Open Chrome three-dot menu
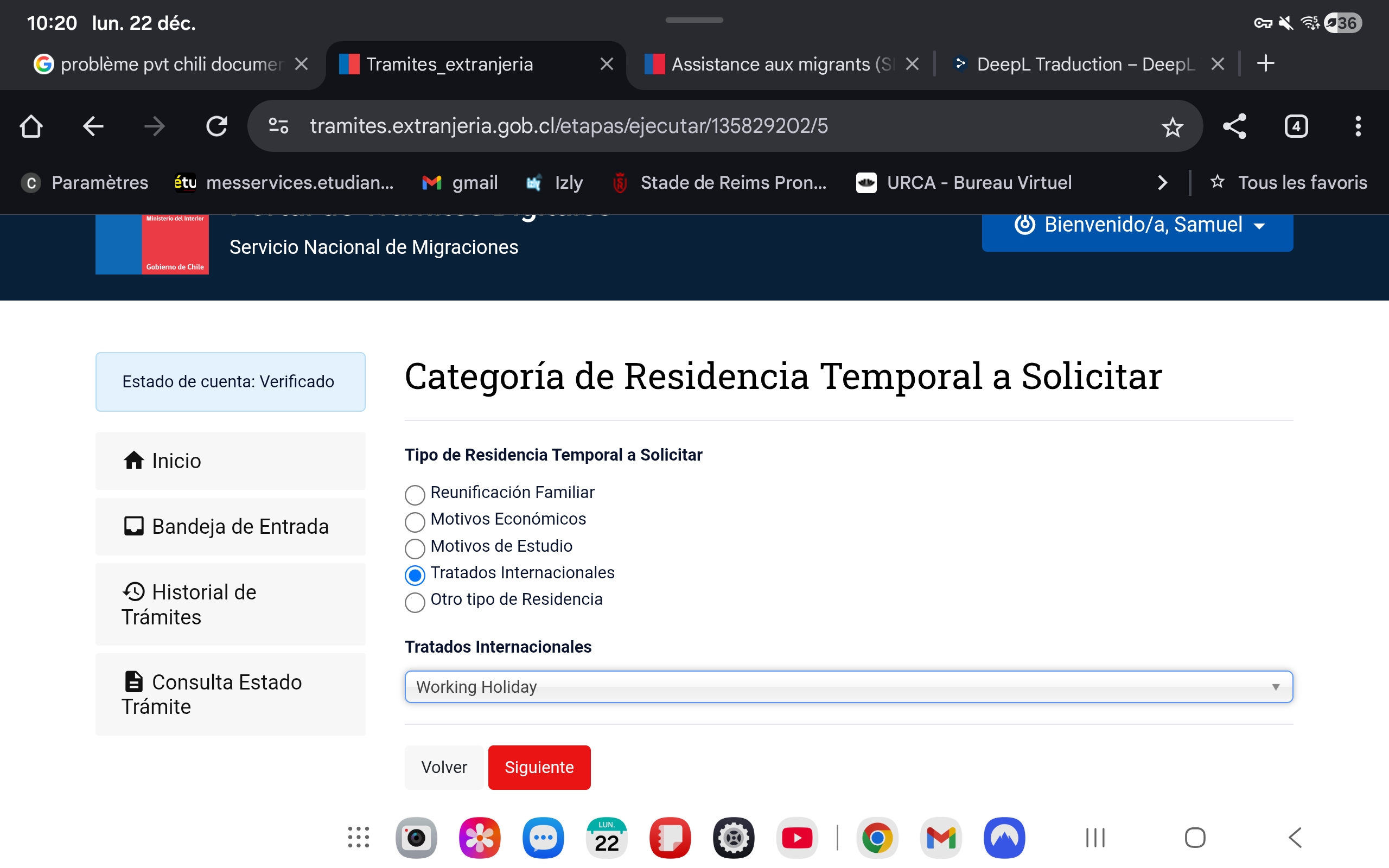This screenshot has width=1389, height=868. 1358,126
